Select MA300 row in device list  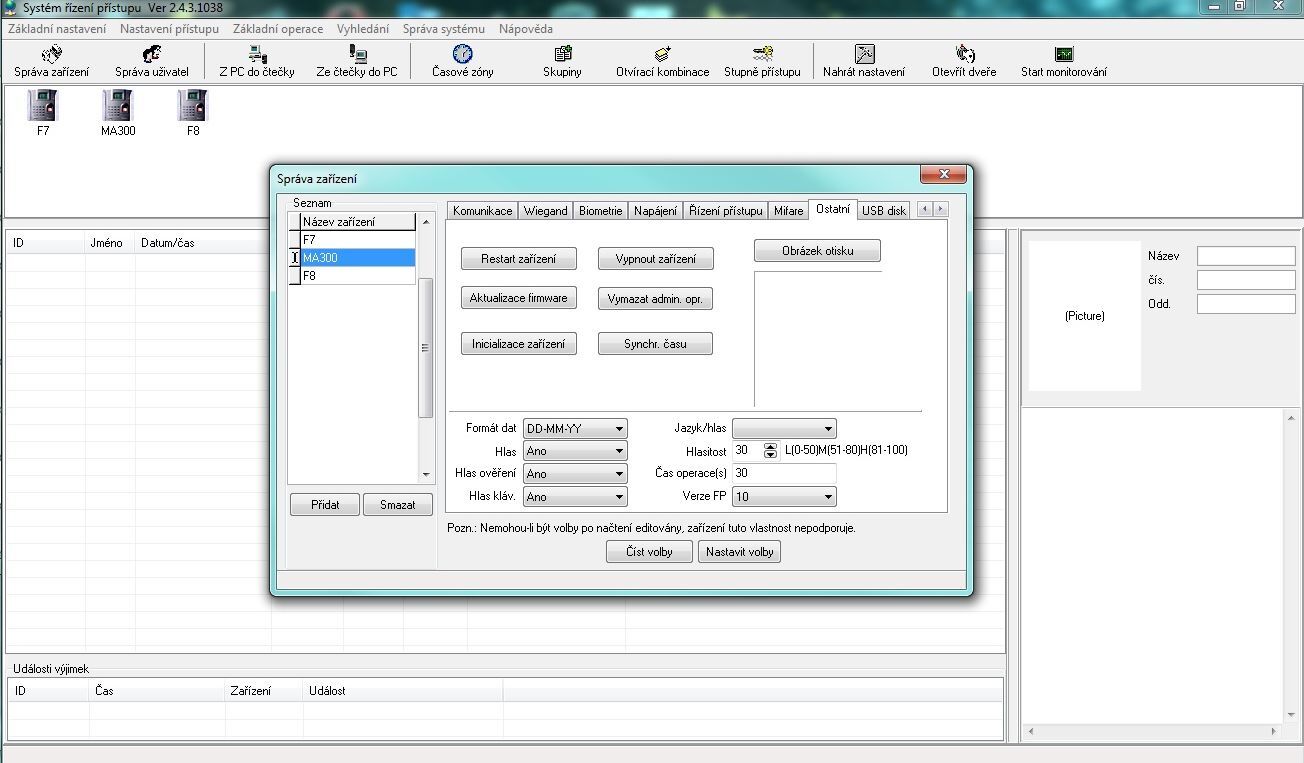tap(357, 258)
